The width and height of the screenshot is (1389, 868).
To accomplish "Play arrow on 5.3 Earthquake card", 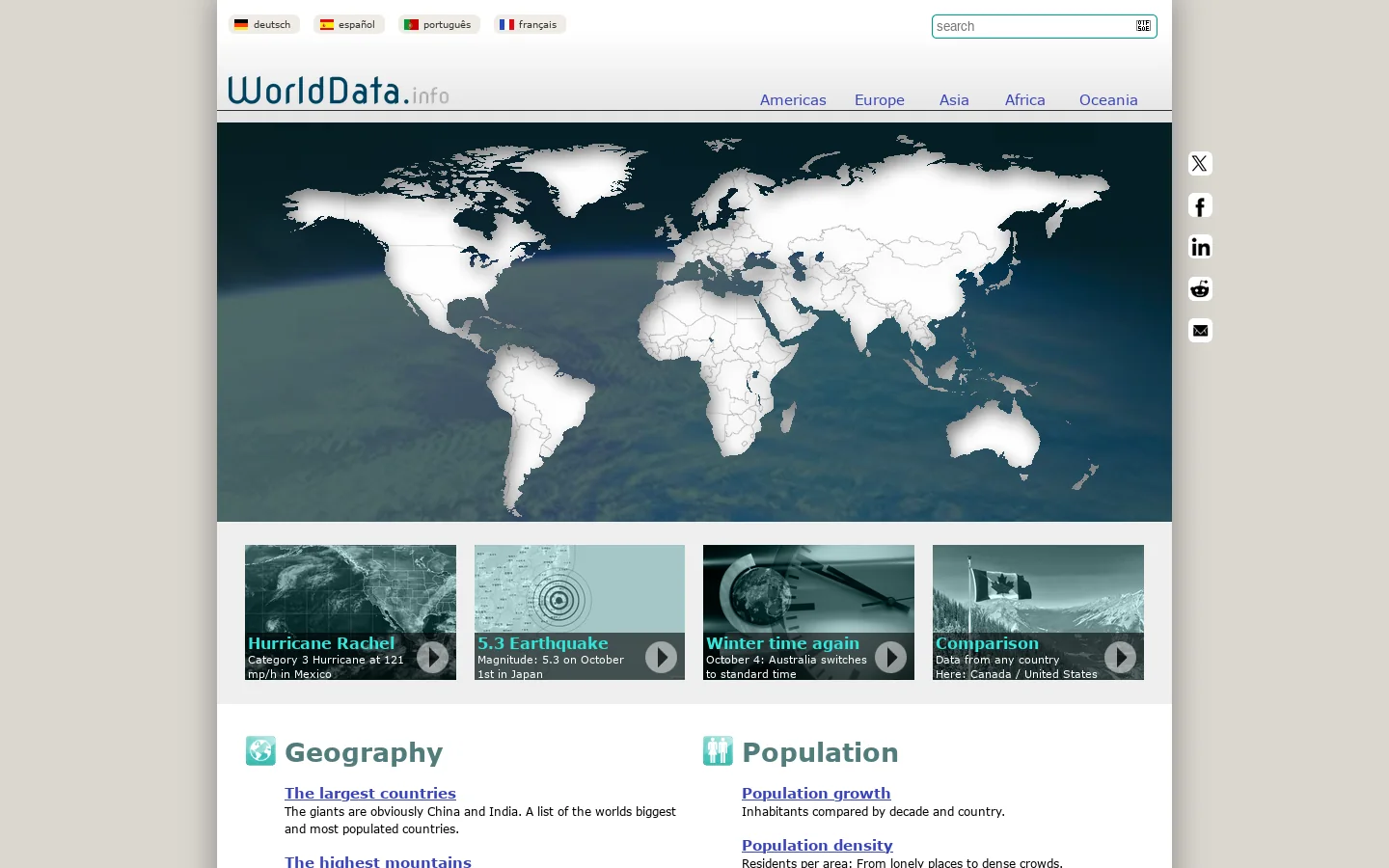I will pos(661,657).
